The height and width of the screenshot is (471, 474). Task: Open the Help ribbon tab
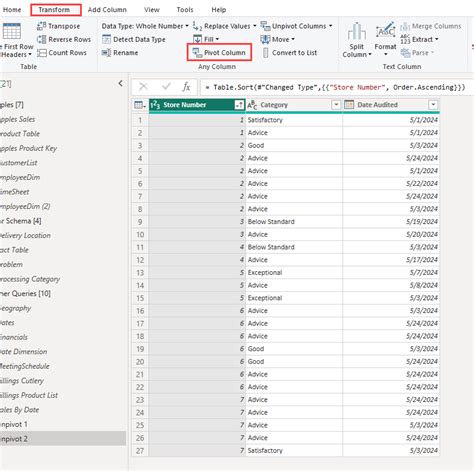coord(219,10)
